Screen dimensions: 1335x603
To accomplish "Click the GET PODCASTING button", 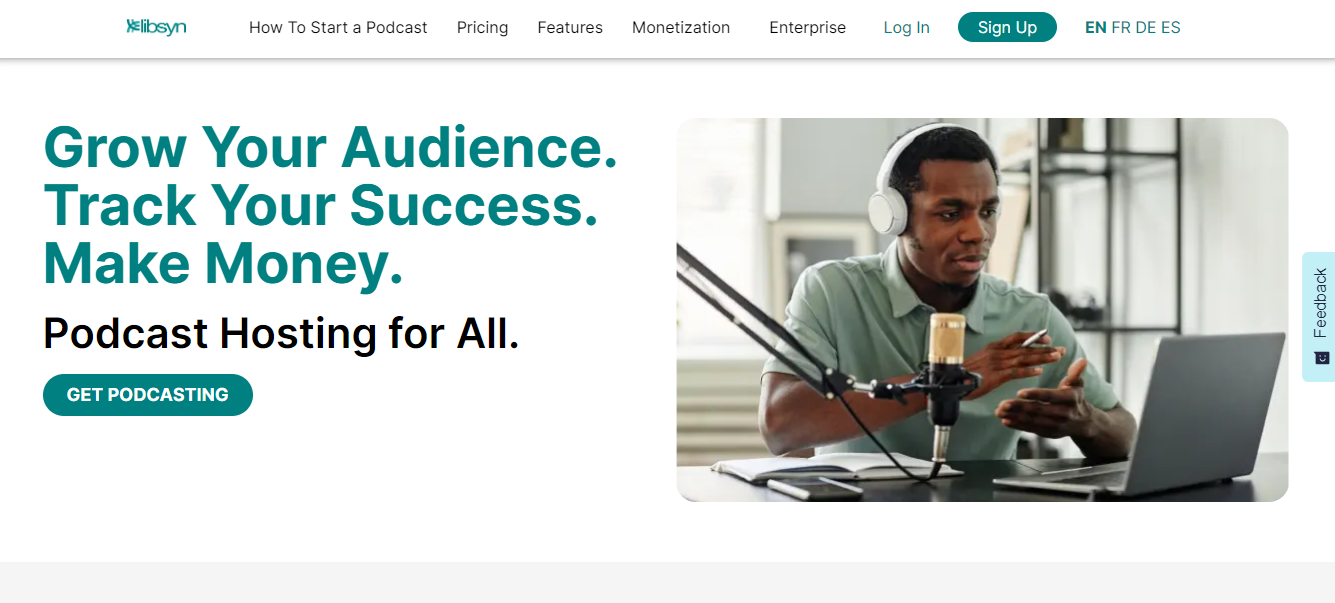I will click(x=147, y=394).
